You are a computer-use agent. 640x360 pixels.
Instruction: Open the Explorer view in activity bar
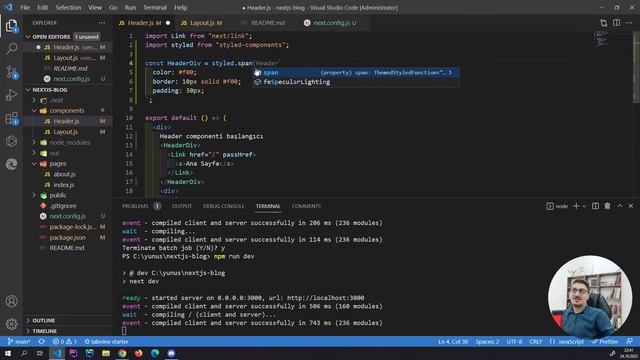11,27
